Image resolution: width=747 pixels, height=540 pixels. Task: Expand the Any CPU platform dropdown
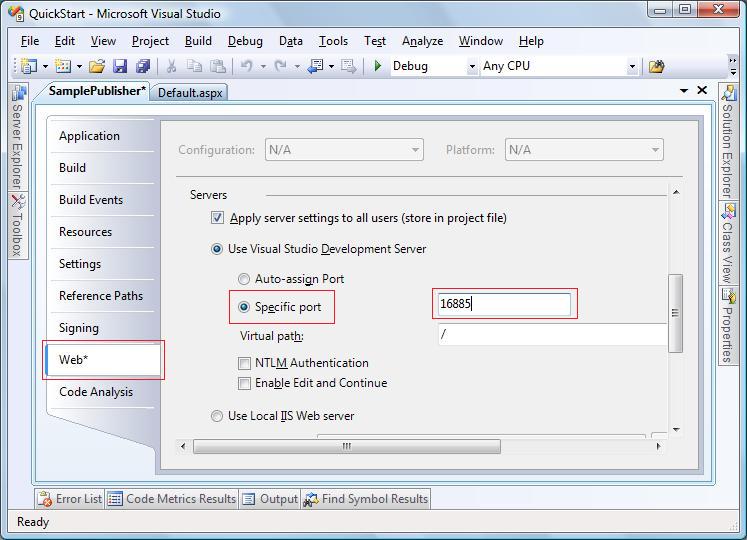pos(631,67)
